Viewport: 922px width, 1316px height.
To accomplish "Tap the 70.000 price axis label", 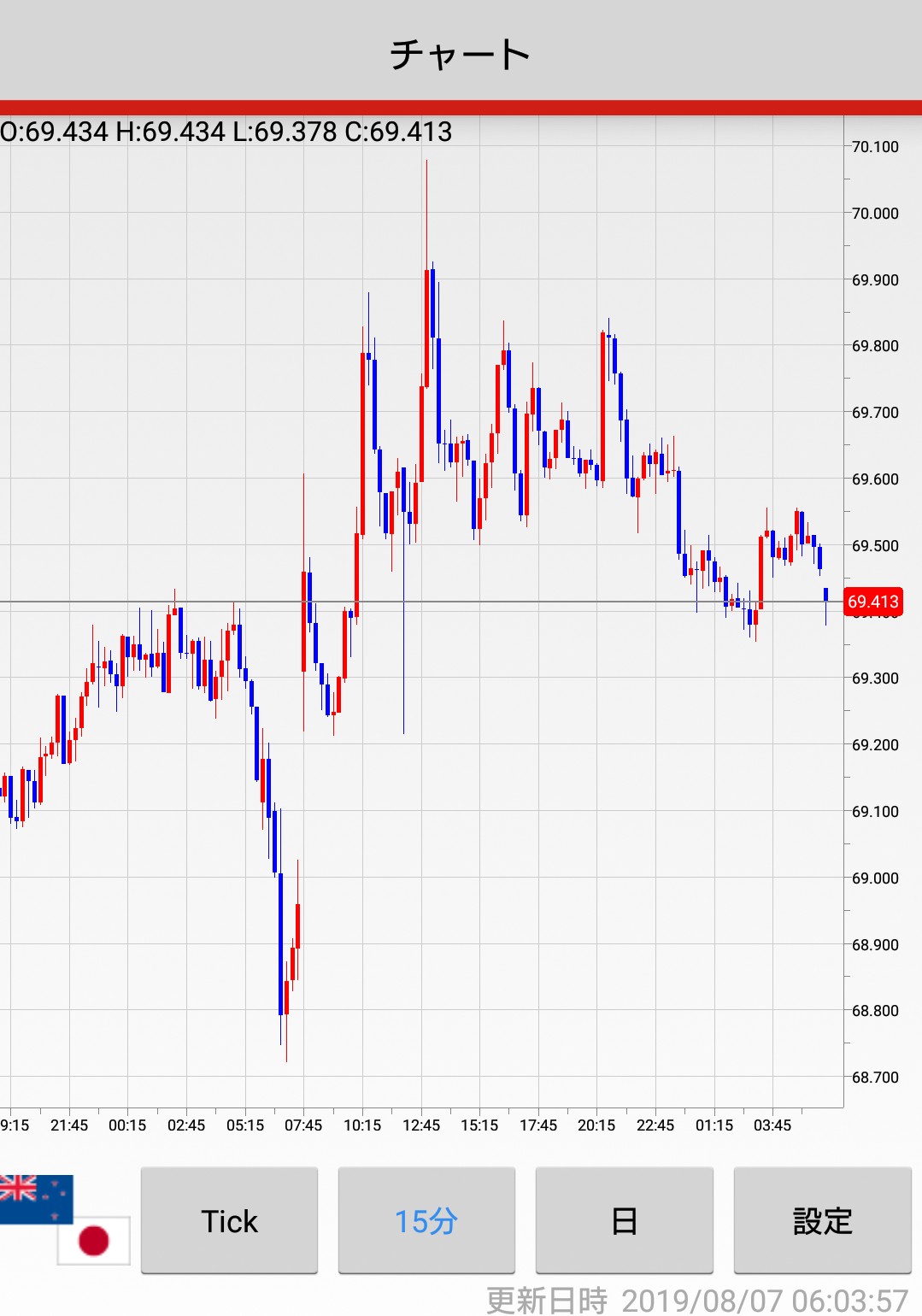I will (875, 214).
